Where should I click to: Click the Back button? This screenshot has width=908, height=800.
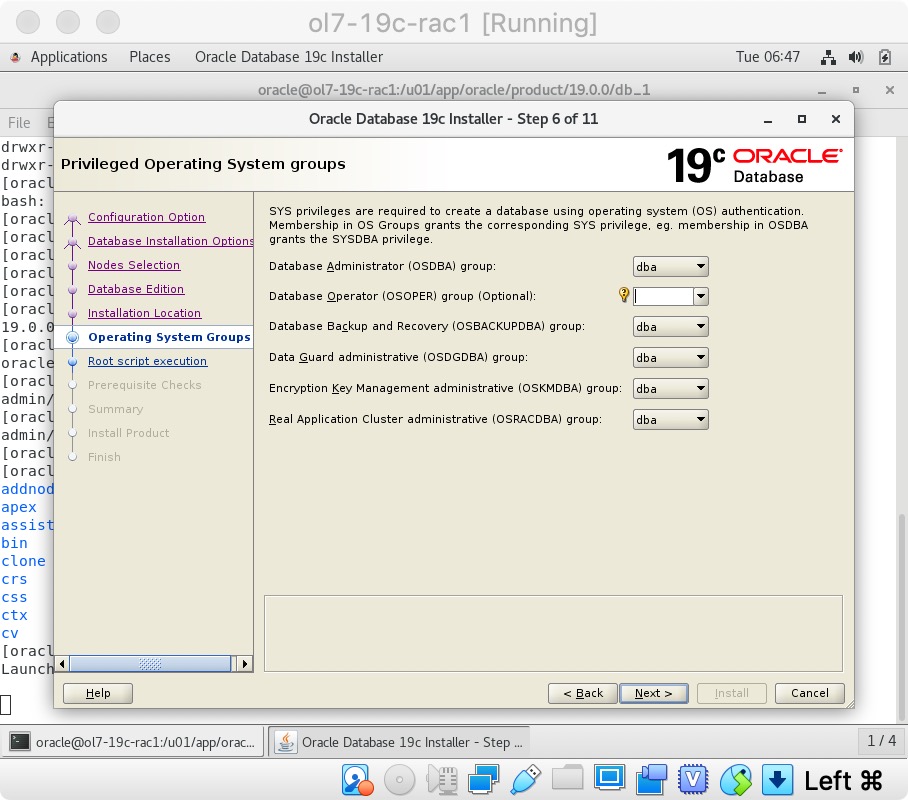click(583, 693)
